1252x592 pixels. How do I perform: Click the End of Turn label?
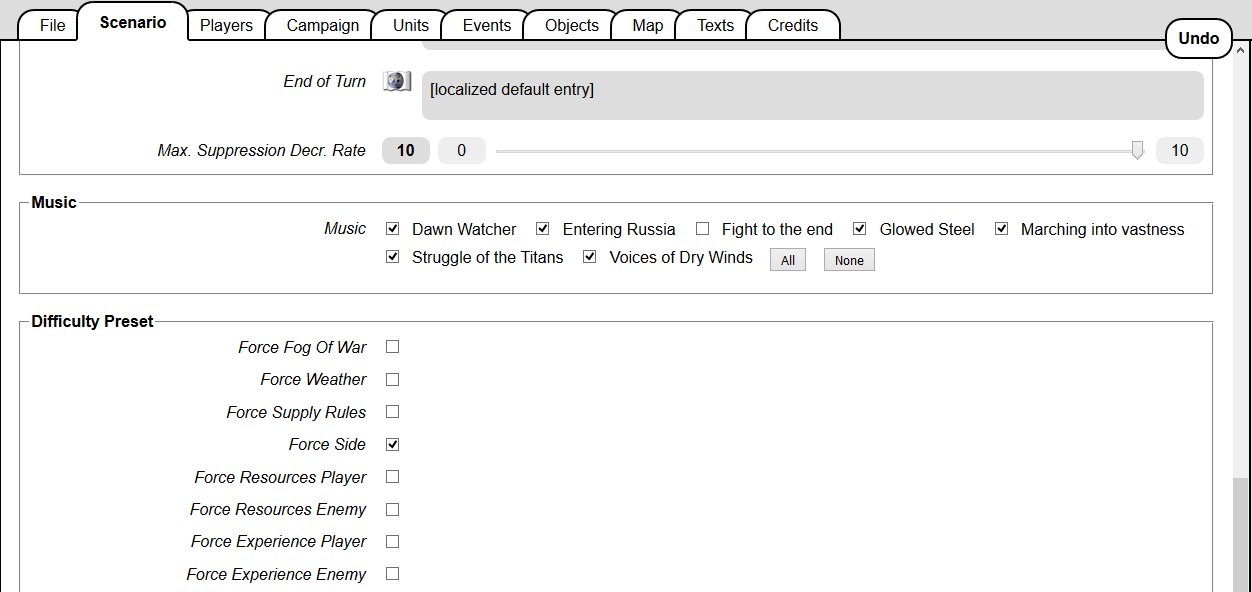point(325,82)
